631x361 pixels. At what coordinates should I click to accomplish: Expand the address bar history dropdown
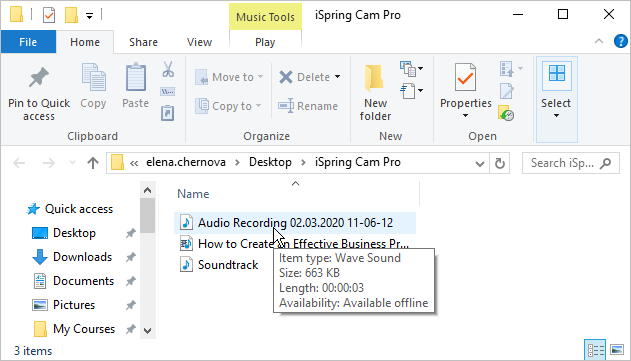point(480,163)
